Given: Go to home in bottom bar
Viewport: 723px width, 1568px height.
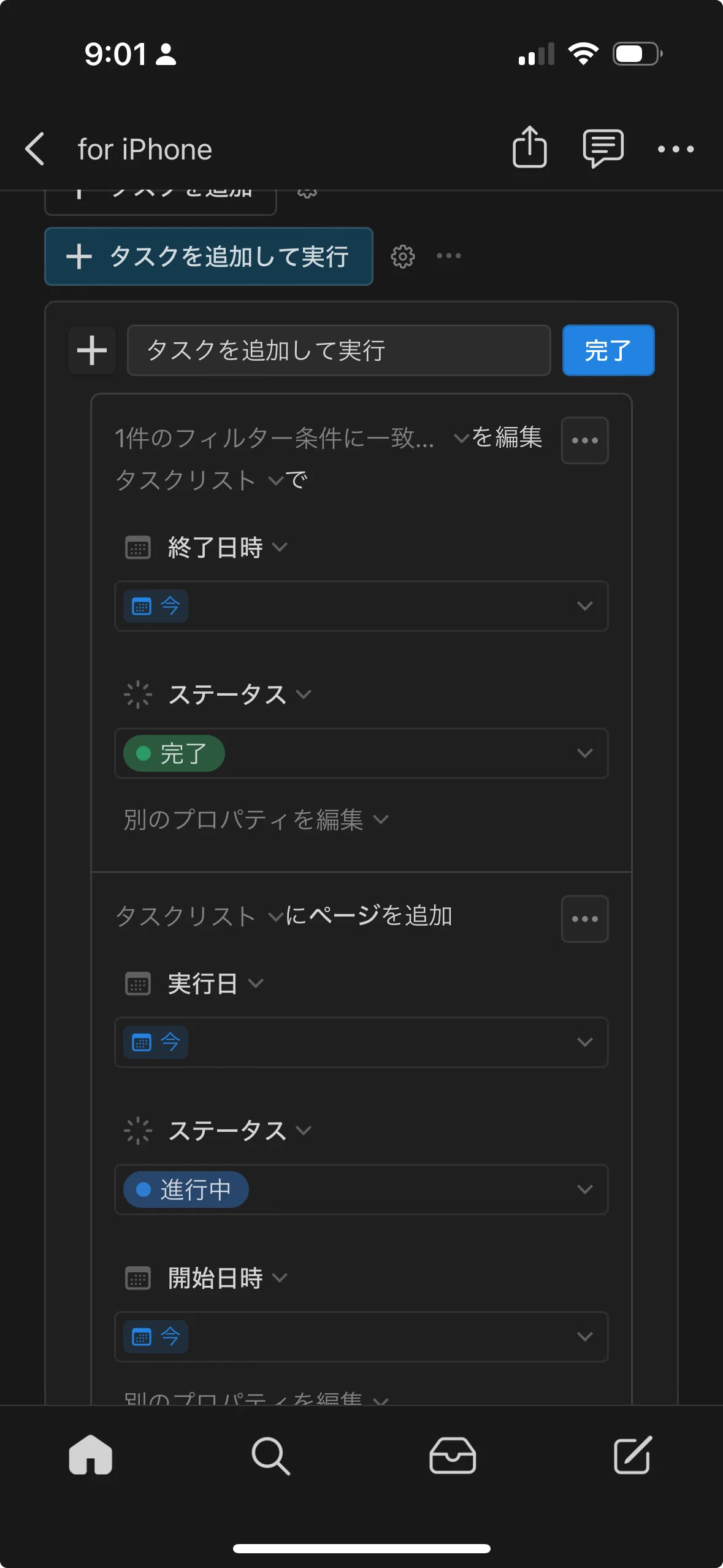Looking at the screenshot, I should pos(91,1455).
